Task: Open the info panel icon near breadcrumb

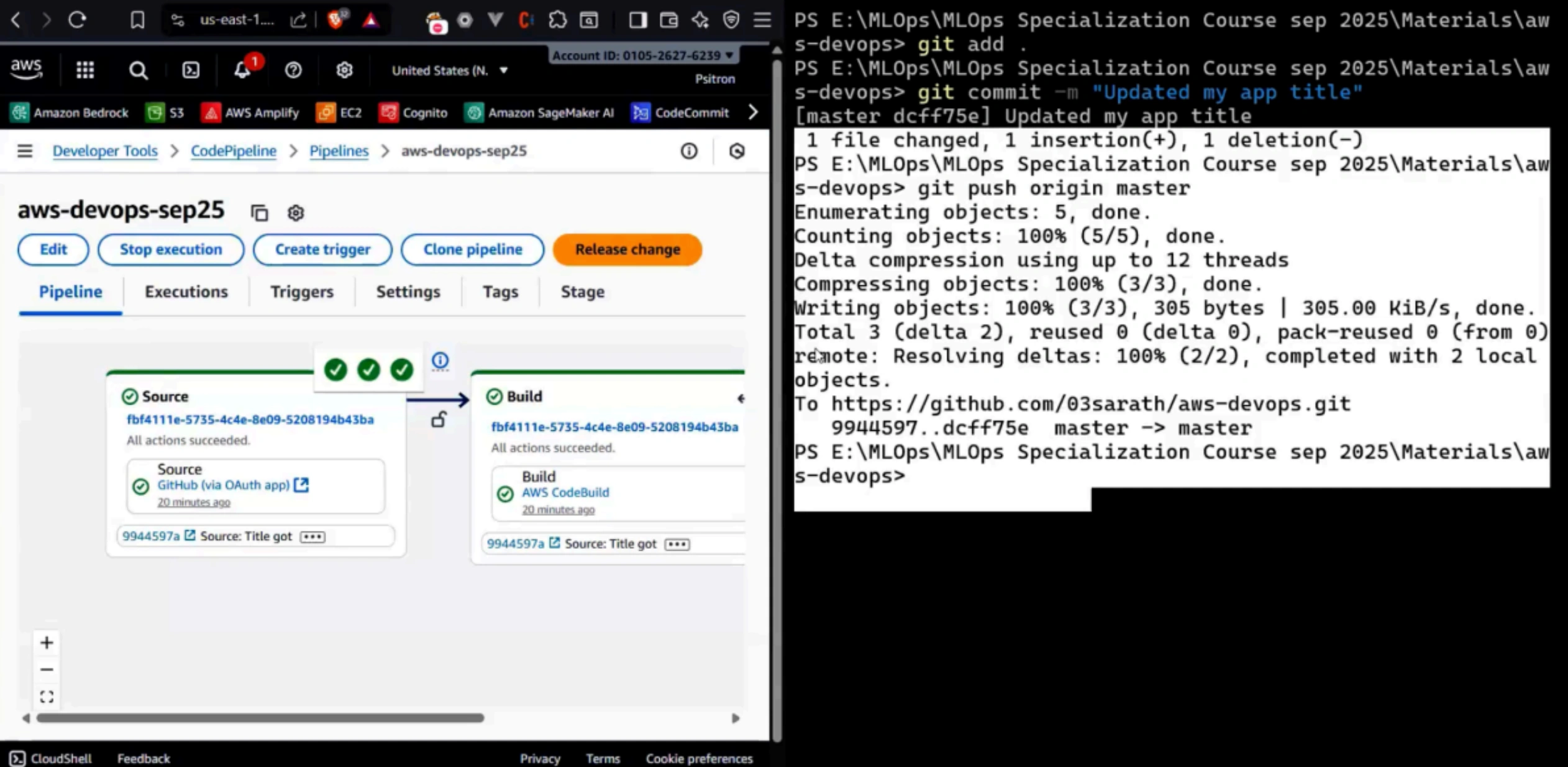Action: click(x=689, y=151)
